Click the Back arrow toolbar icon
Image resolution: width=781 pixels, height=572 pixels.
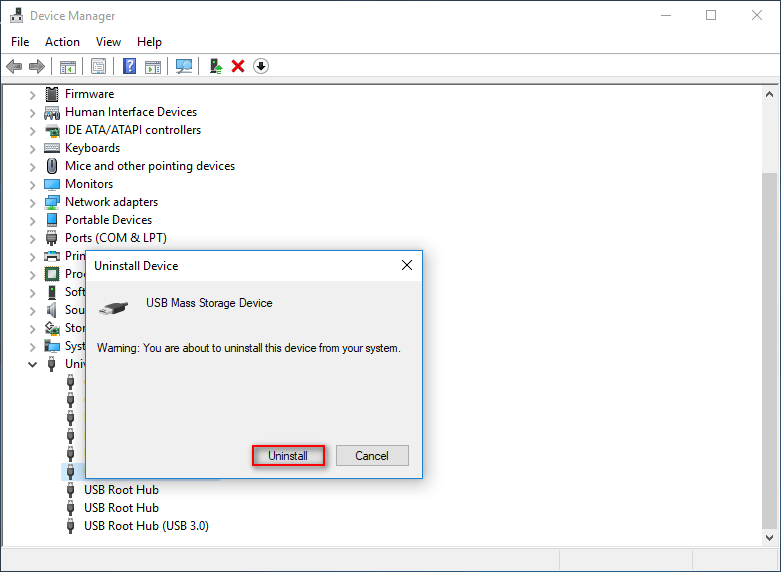pyautogui.click(x=14, y=66)
